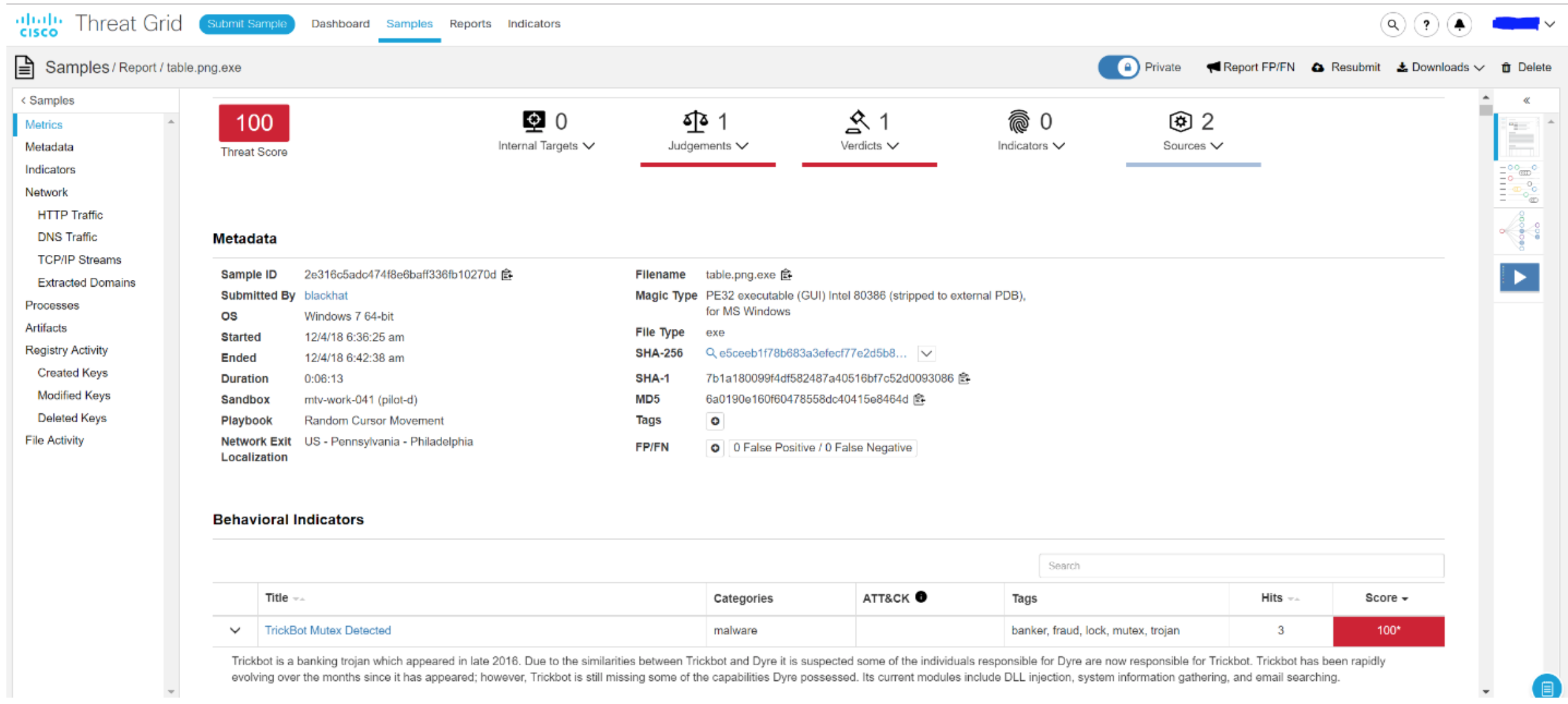Click the search magnifier icon in header
1568x704 pixels.
click(x=1392, y=25)
